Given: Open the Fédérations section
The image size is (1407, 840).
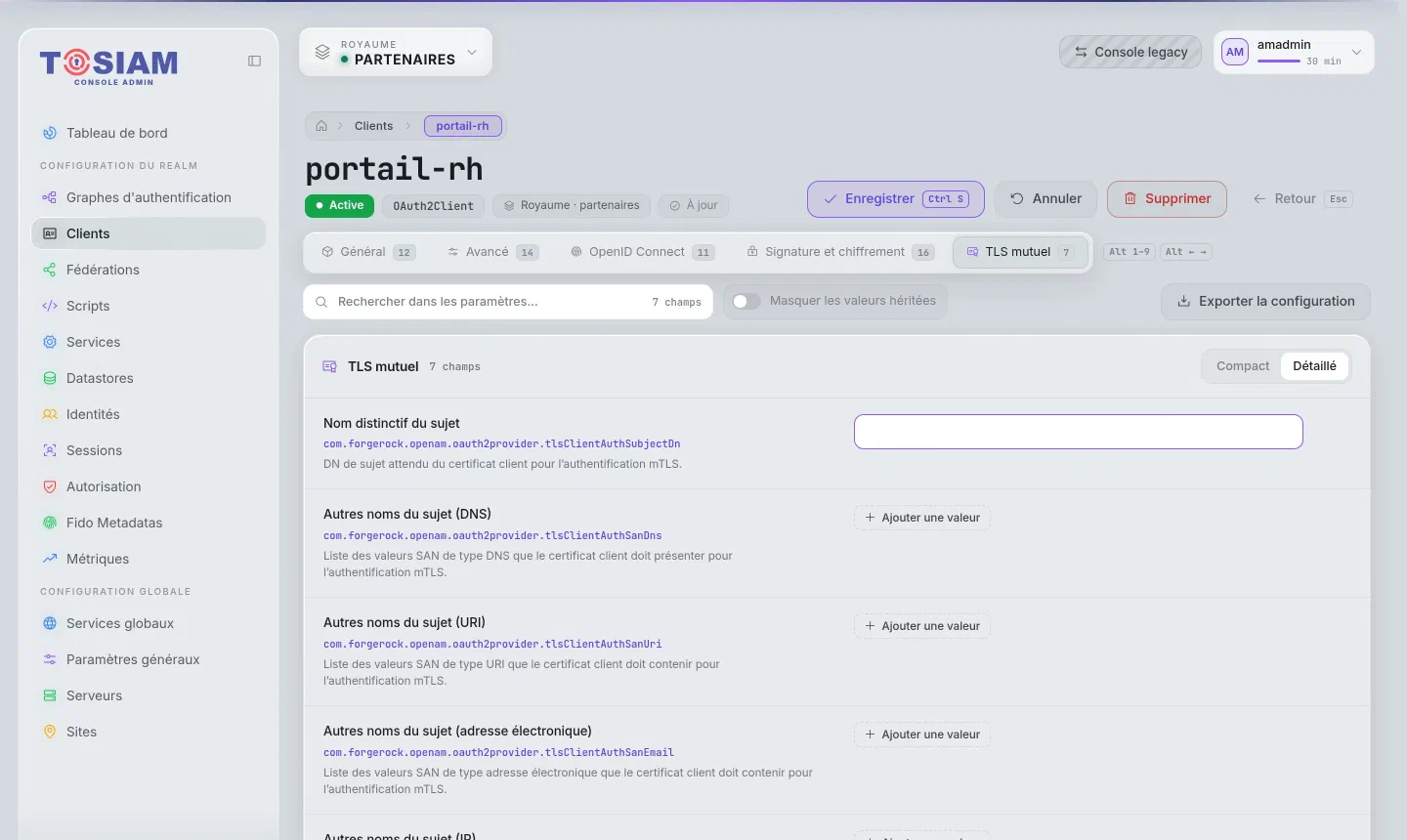Looking at the screenshot, I should click(x=149, y=270).
